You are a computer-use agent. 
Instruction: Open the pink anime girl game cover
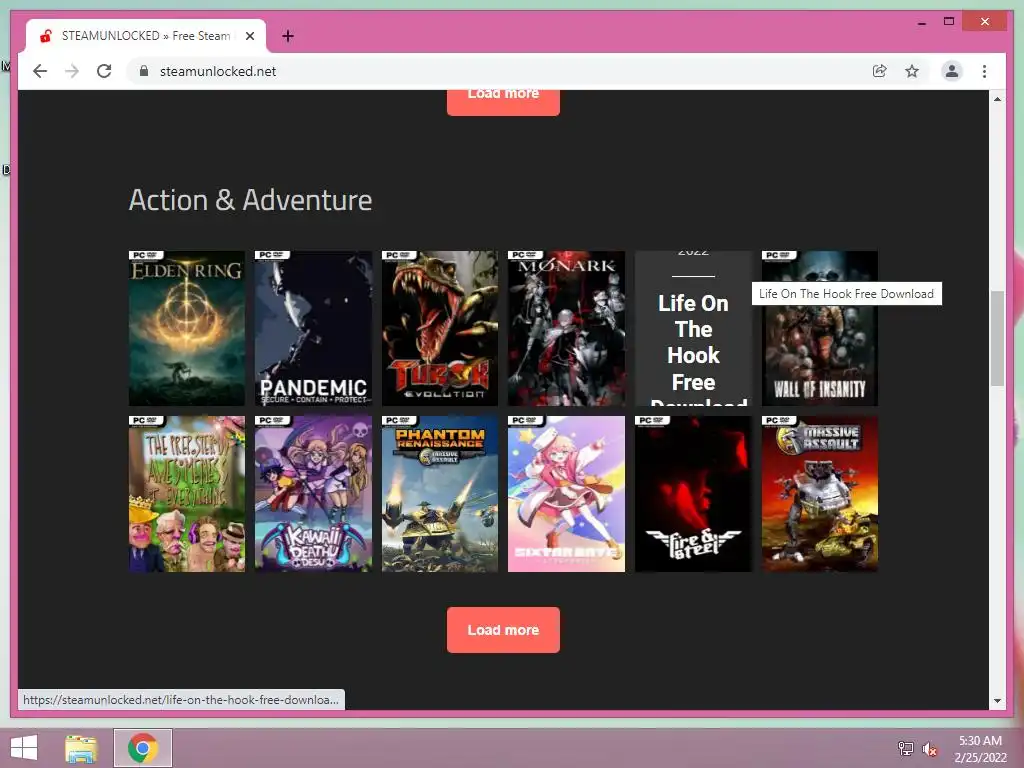tap(566, 494)
